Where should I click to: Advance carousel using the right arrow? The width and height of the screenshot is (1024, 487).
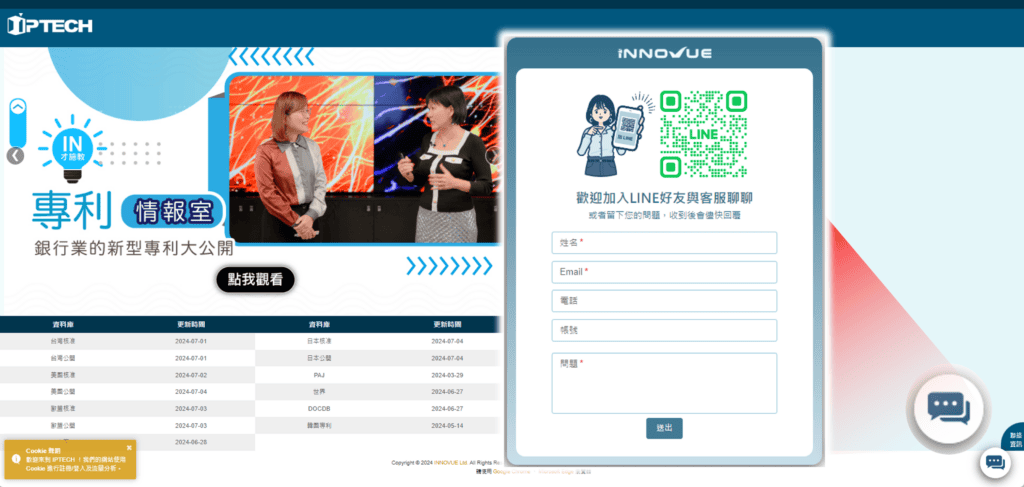[x=492, y=156]
